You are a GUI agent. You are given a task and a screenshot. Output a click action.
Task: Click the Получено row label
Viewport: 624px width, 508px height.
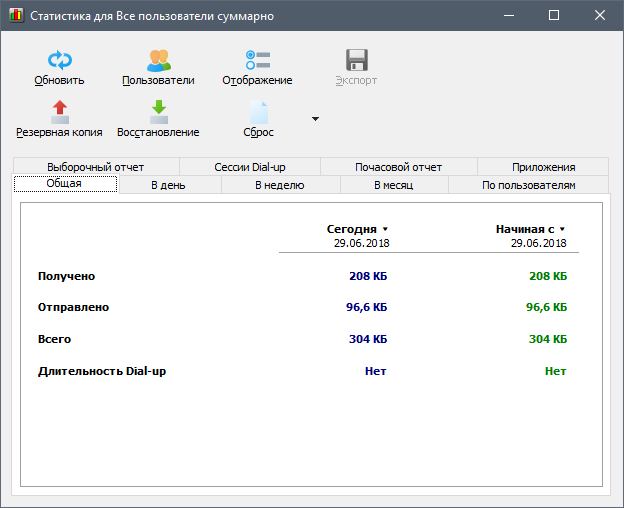(66, 276)
